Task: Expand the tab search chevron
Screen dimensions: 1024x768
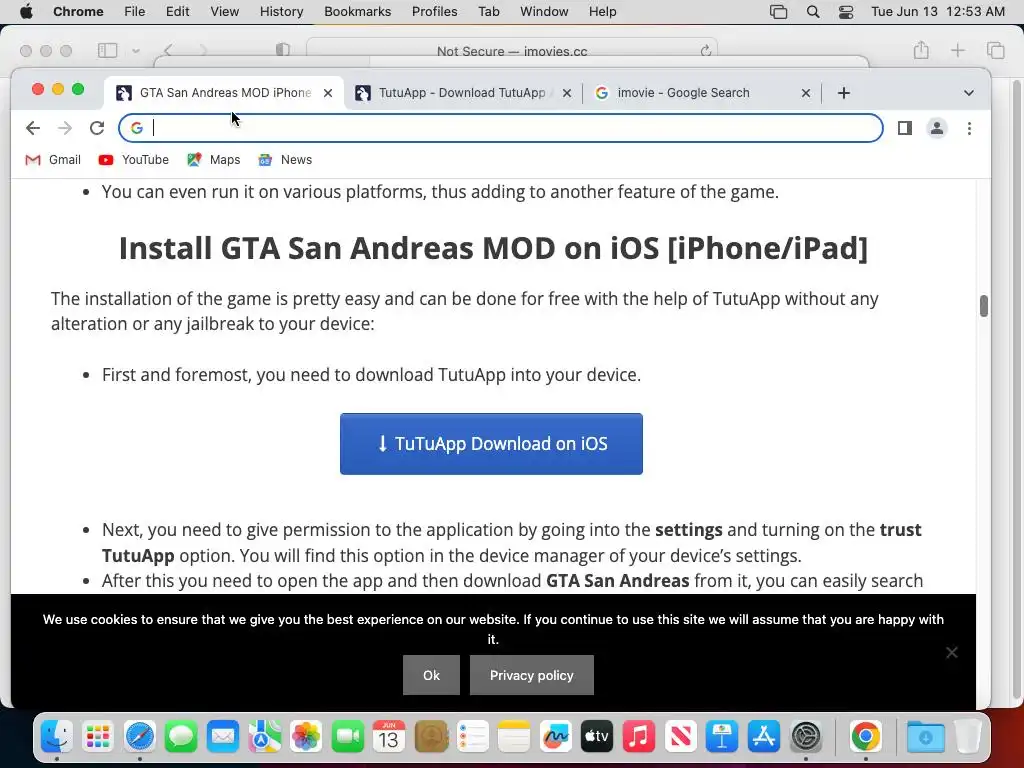Action: [x=968, y=93]
